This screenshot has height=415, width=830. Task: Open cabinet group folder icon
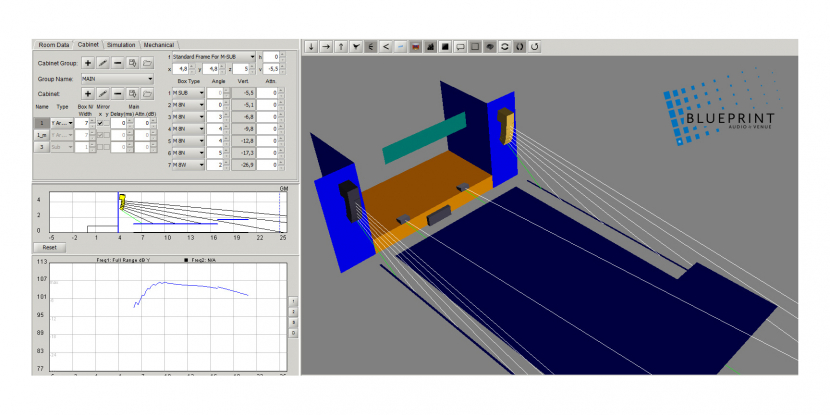(148, 63)
